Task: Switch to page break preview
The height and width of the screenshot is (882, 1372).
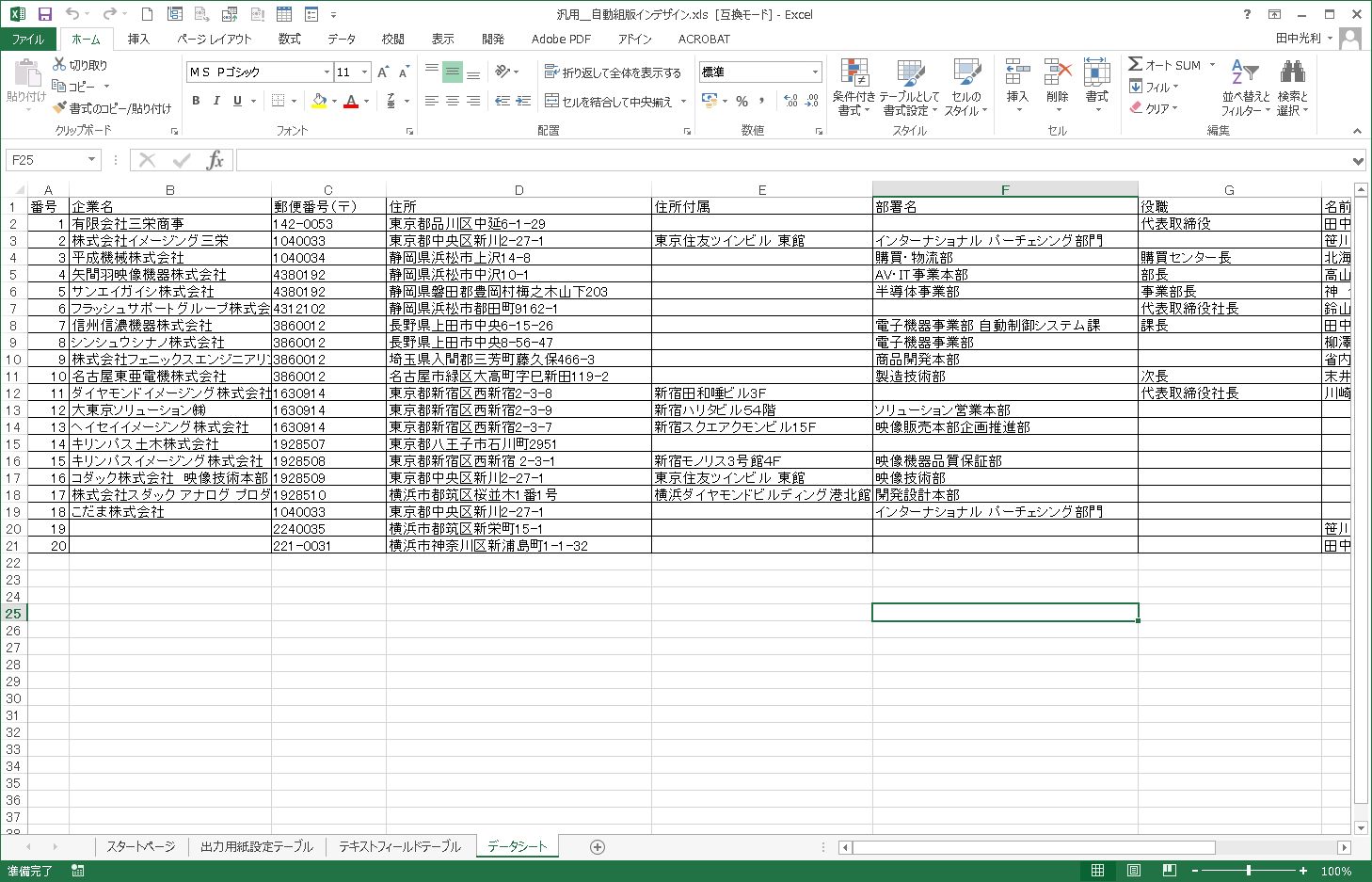Action: point(1170,871)
